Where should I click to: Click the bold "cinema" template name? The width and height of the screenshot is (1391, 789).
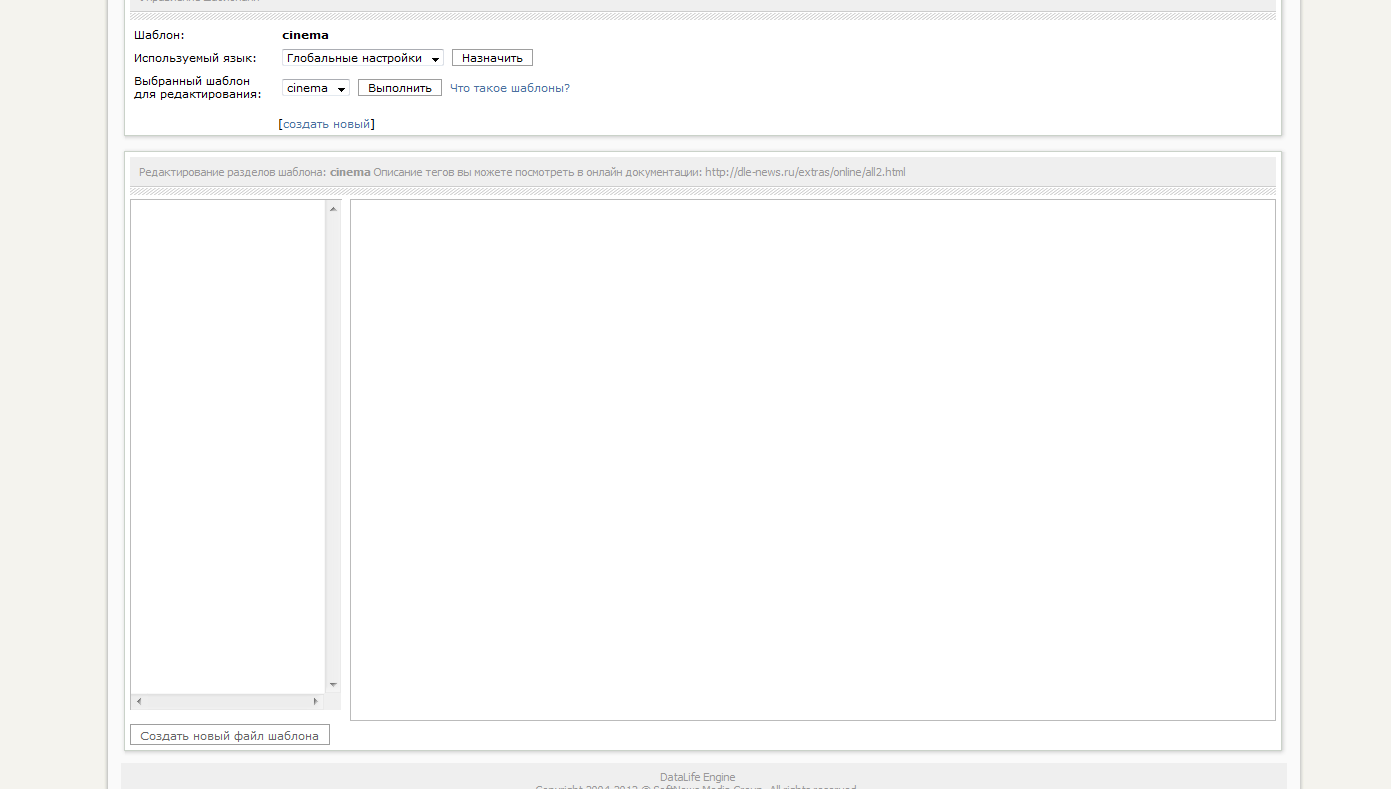tap(305, 35)
